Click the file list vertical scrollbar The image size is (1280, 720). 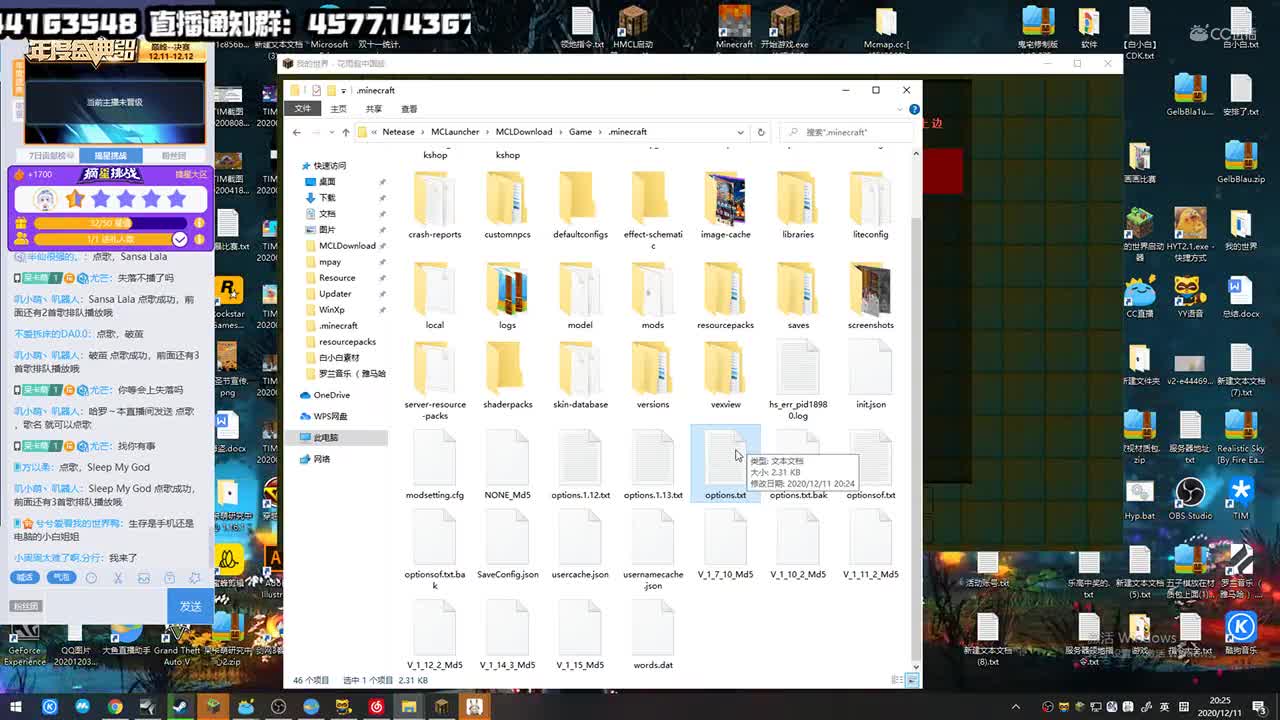click(915, 408)
